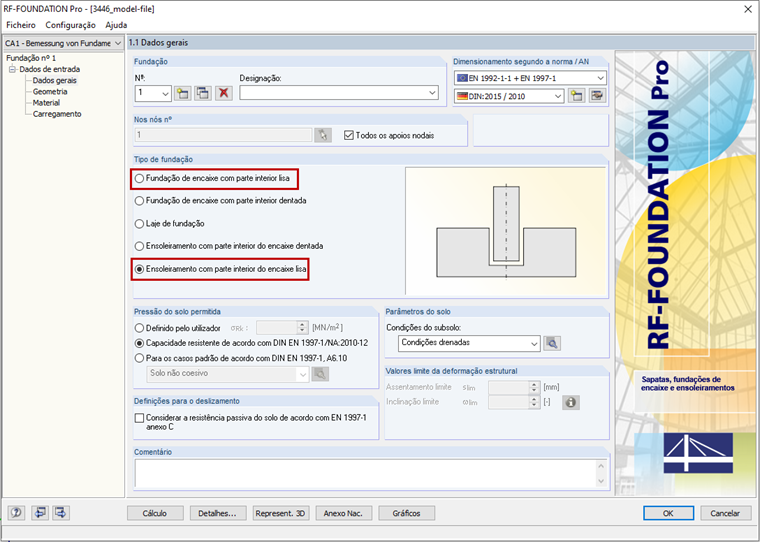Viewport: 760px width, 542px height.
Task: Click the Cancelar button
Action: coord(725,513)
